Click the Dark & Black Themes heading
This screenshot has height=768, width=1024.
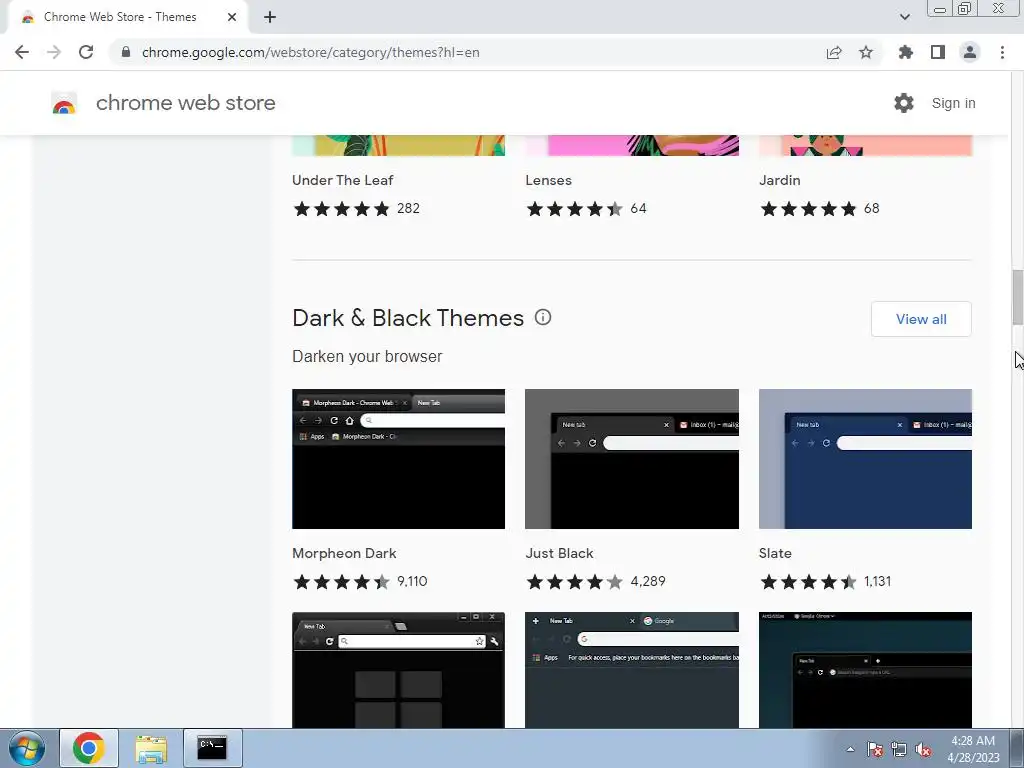click(x=408, y=318)
